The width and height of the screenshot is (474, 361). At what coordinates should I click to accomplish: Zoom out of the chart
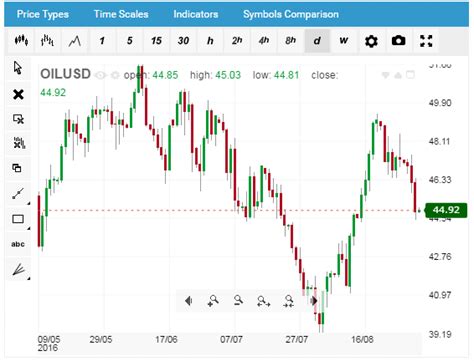(238, 301)
